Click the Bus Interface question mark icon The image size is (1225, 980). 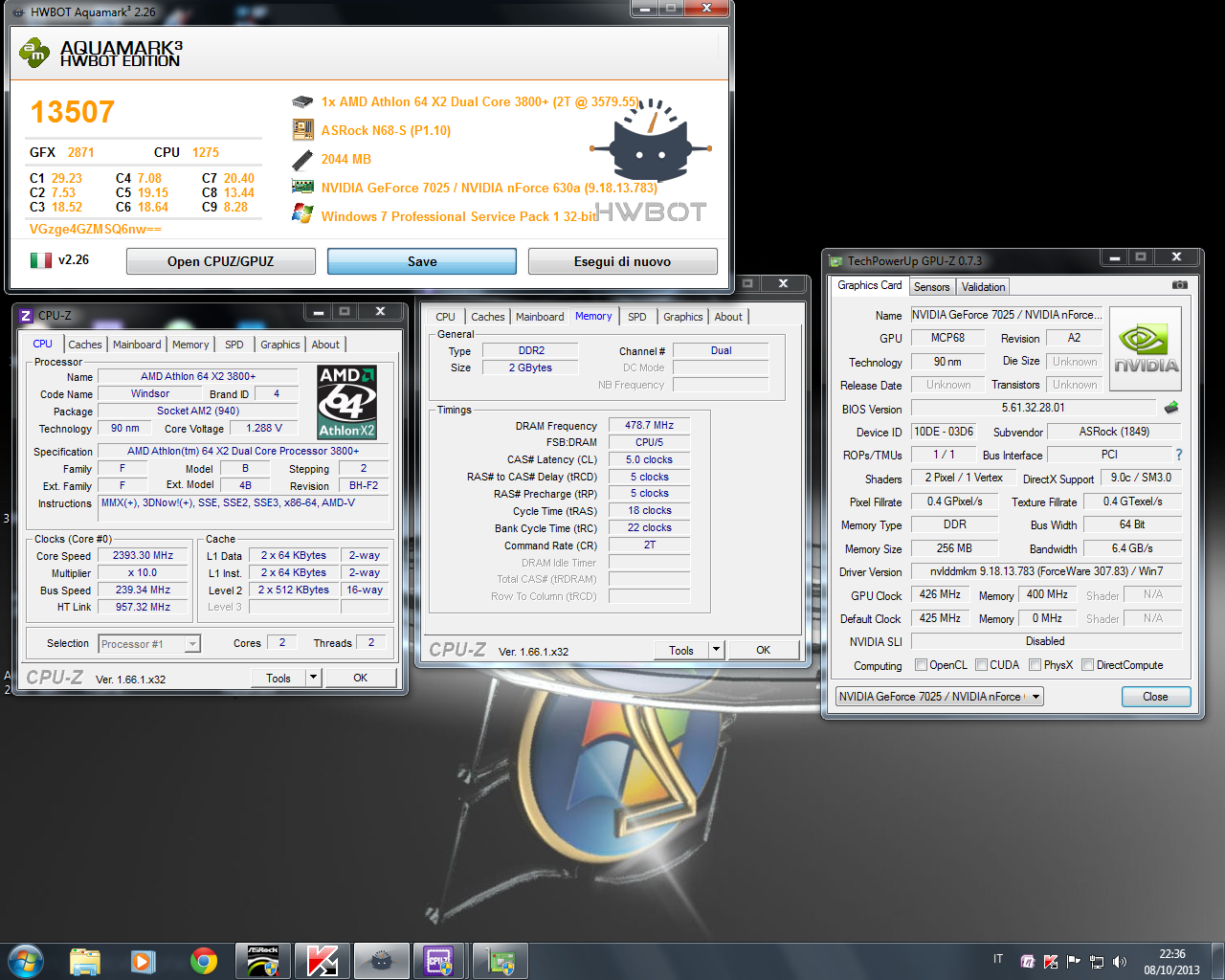pyautogui.click(x=1179, y=455)
